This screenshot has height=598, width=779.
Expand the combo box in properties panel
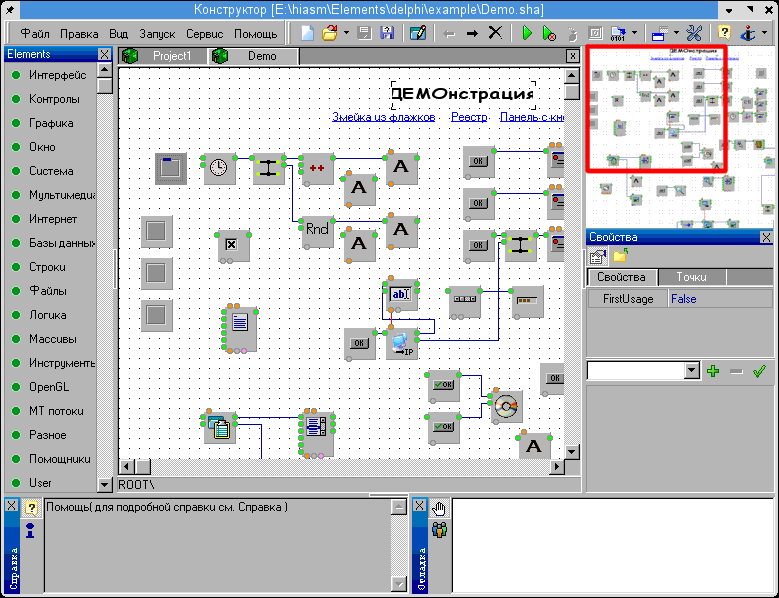(691, 371)
